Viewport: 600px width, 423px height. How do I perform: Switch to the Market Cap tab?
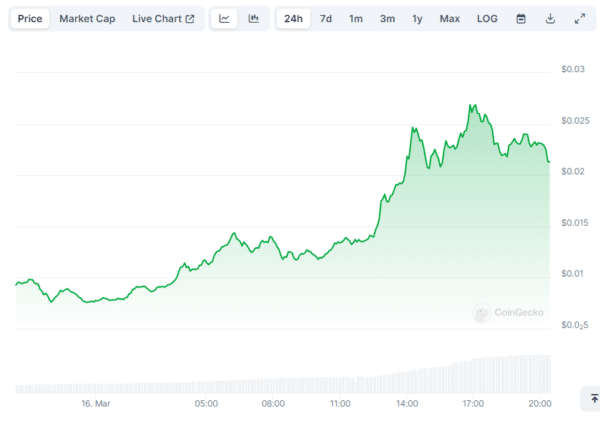(x=87, y=19)
